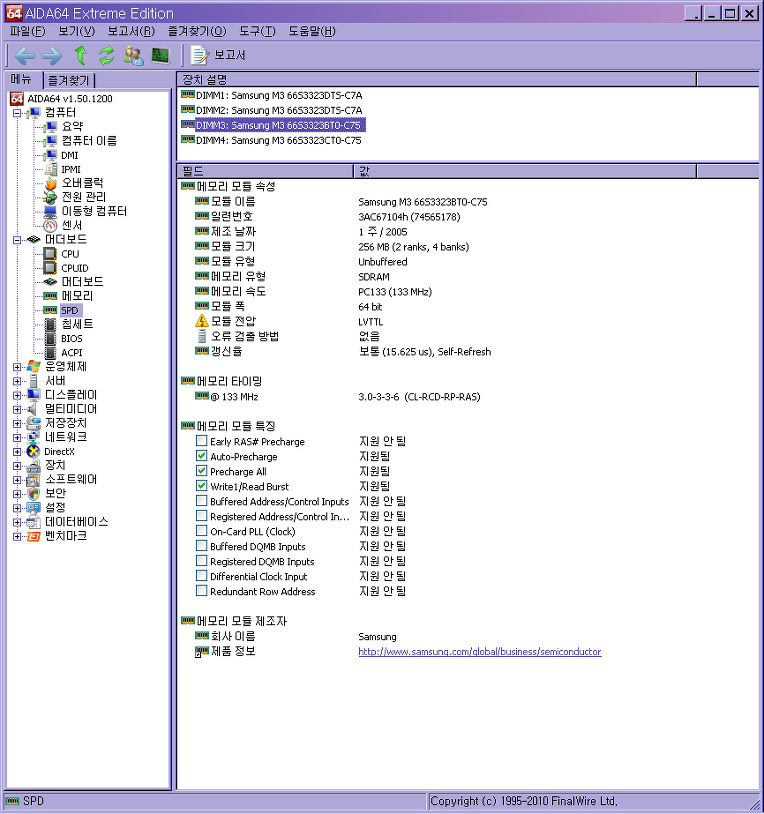The width and height of the screenshot is (764, 814).
Task: Select SPD tree item
Action: (70, 310)
